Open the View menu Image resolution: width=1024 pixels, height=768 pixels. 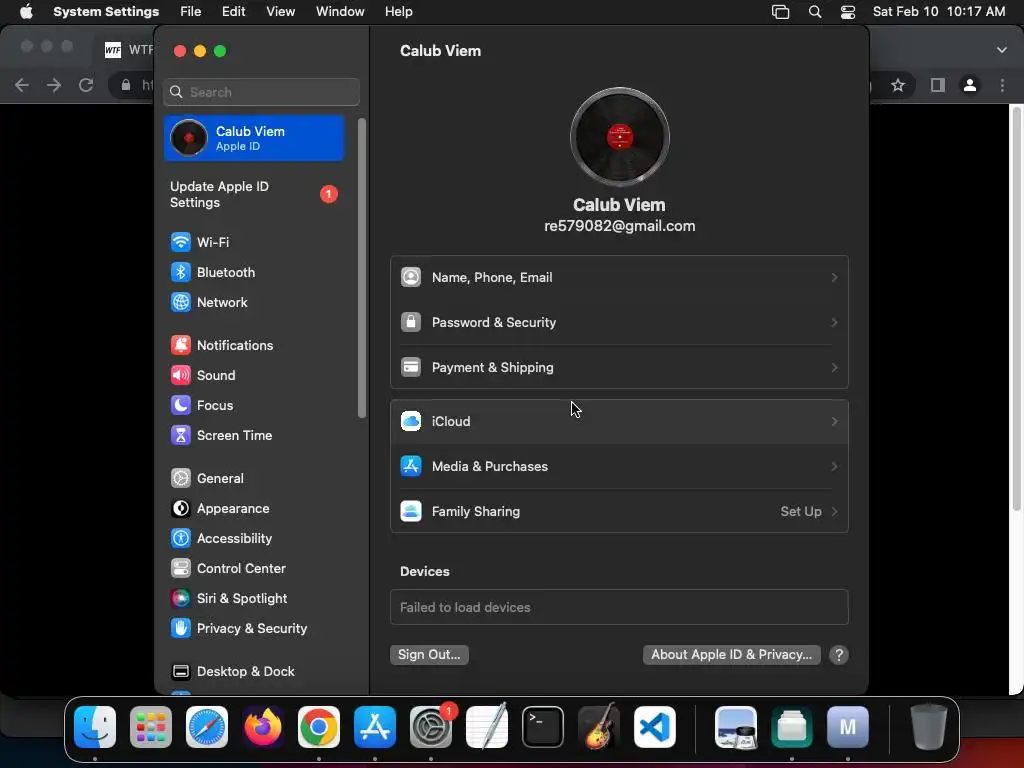point(281,12)
